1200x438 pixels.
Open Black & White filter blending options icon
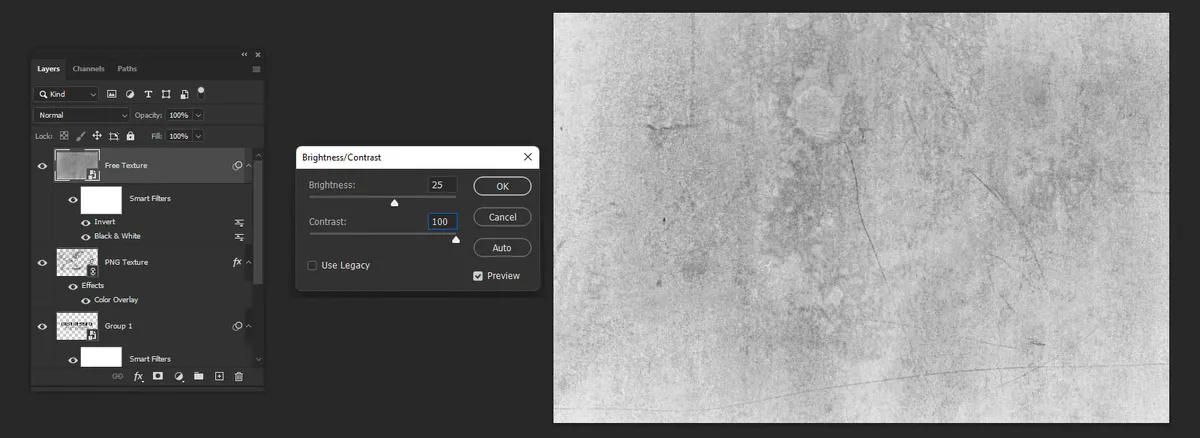click(239, 237)
